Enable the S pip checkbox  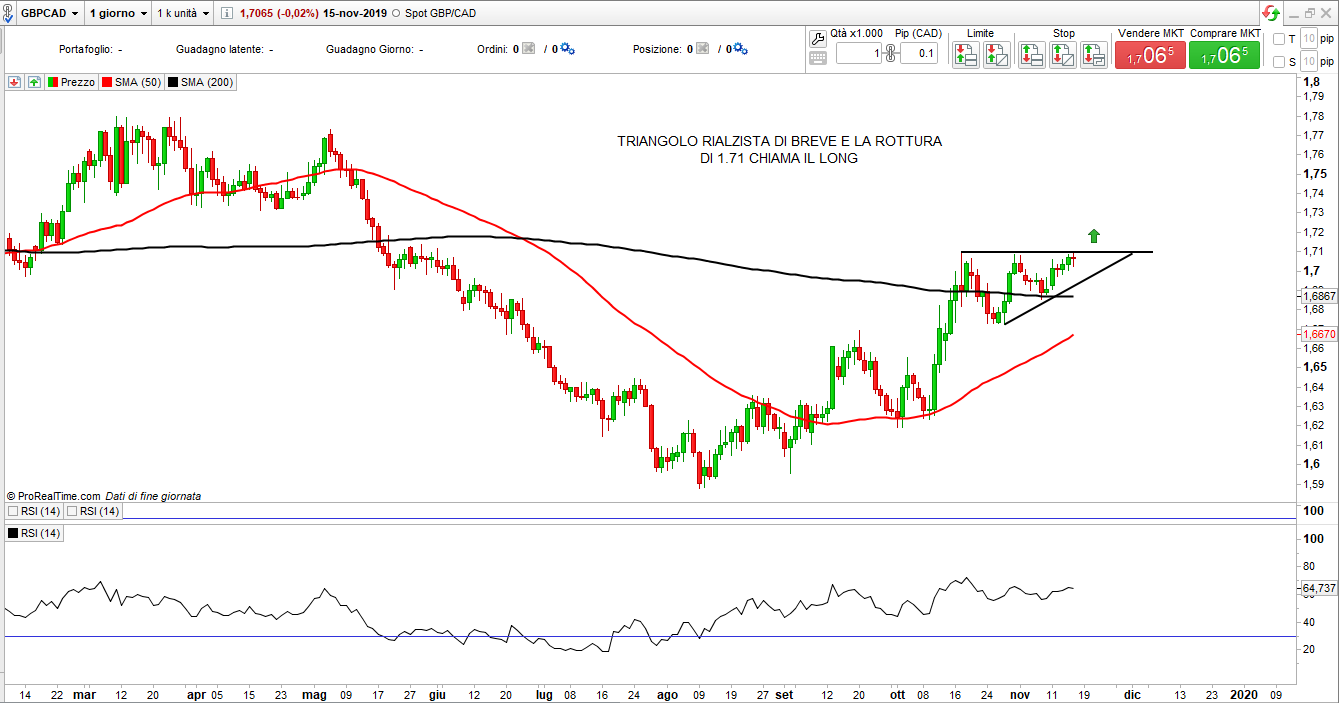pos(1279,62)
